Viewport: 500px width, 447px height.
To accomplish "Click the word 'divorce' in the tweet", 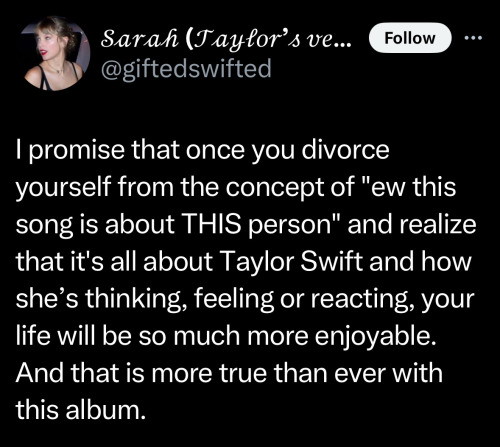I will pos(345,150).
